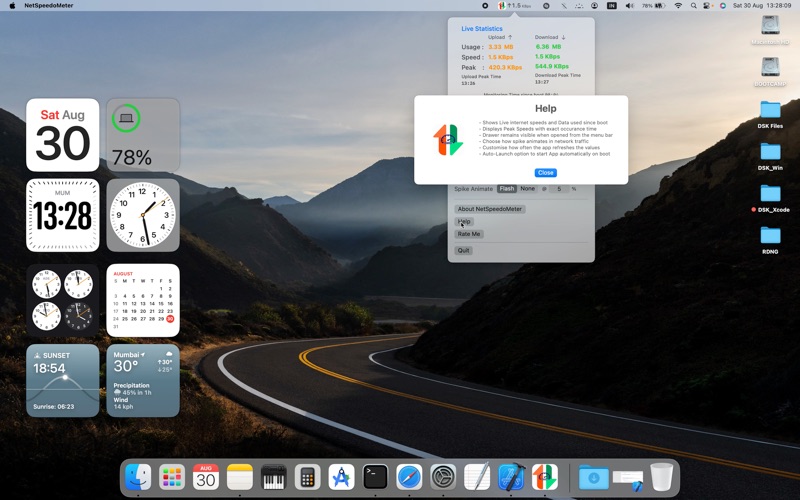Image resolution: width=800 pixels, height=500 pixels.
Task: Click the spike threshold percent field
Action: pyautogui.click(x=559, y=189)
